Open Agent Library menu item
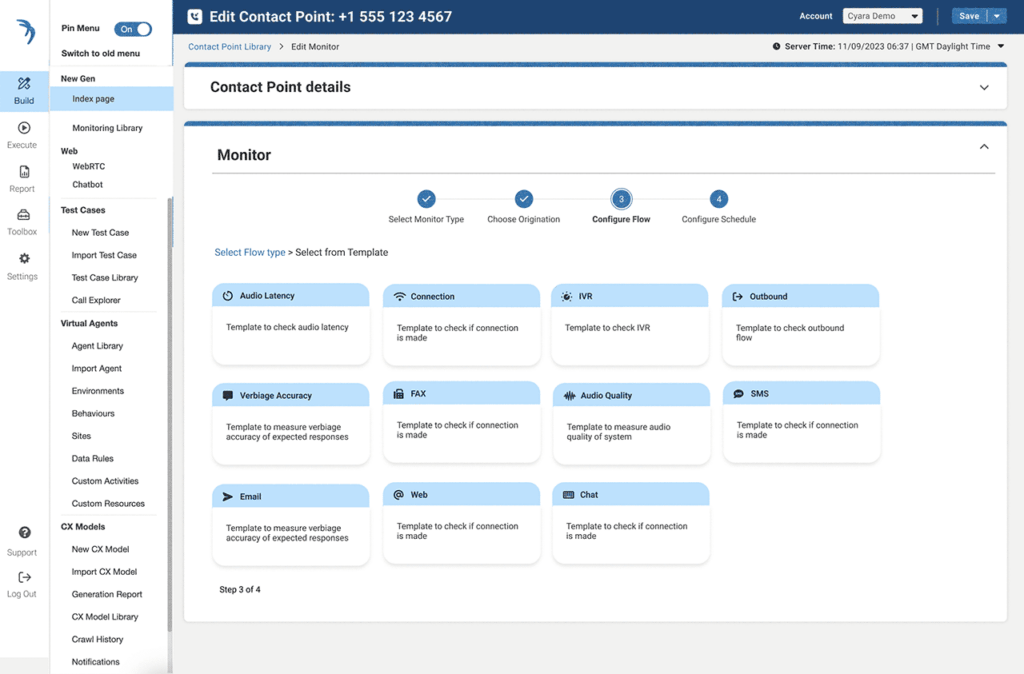This screenshot has width=1024, height=674. [x=97, y=346]
